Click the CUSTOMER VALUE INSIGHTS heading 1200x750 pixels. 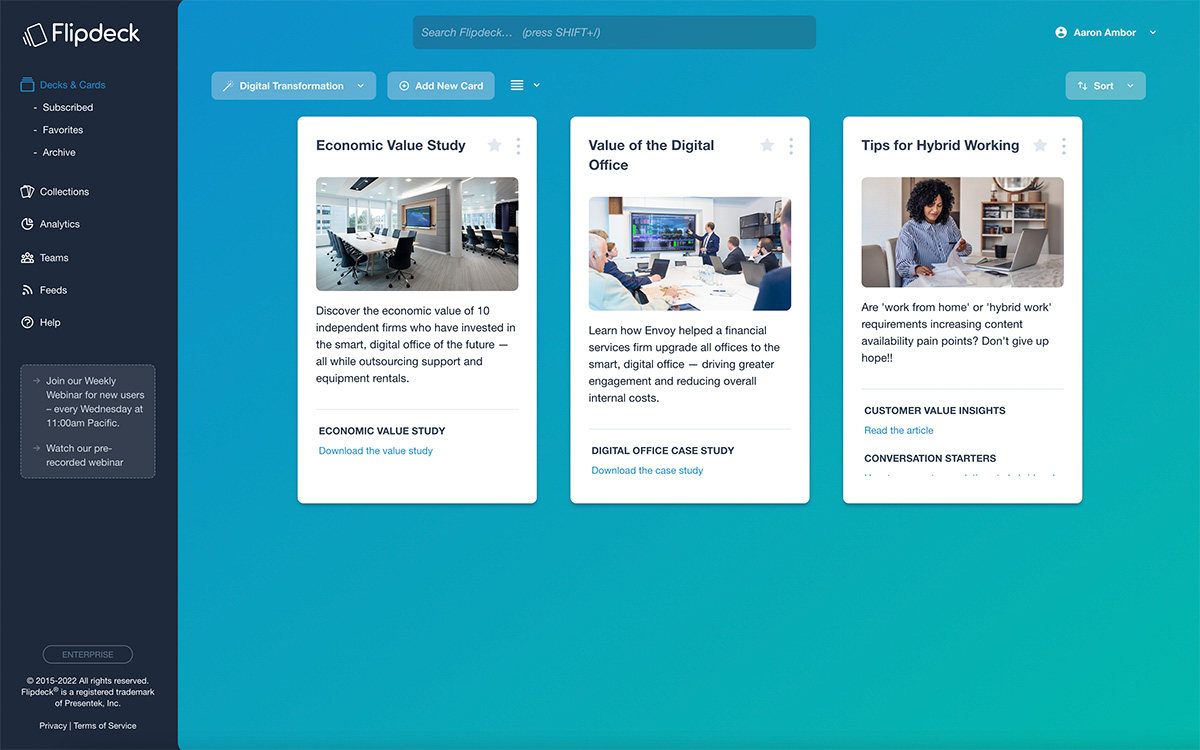pyautogui.click(x=935, y=411)
